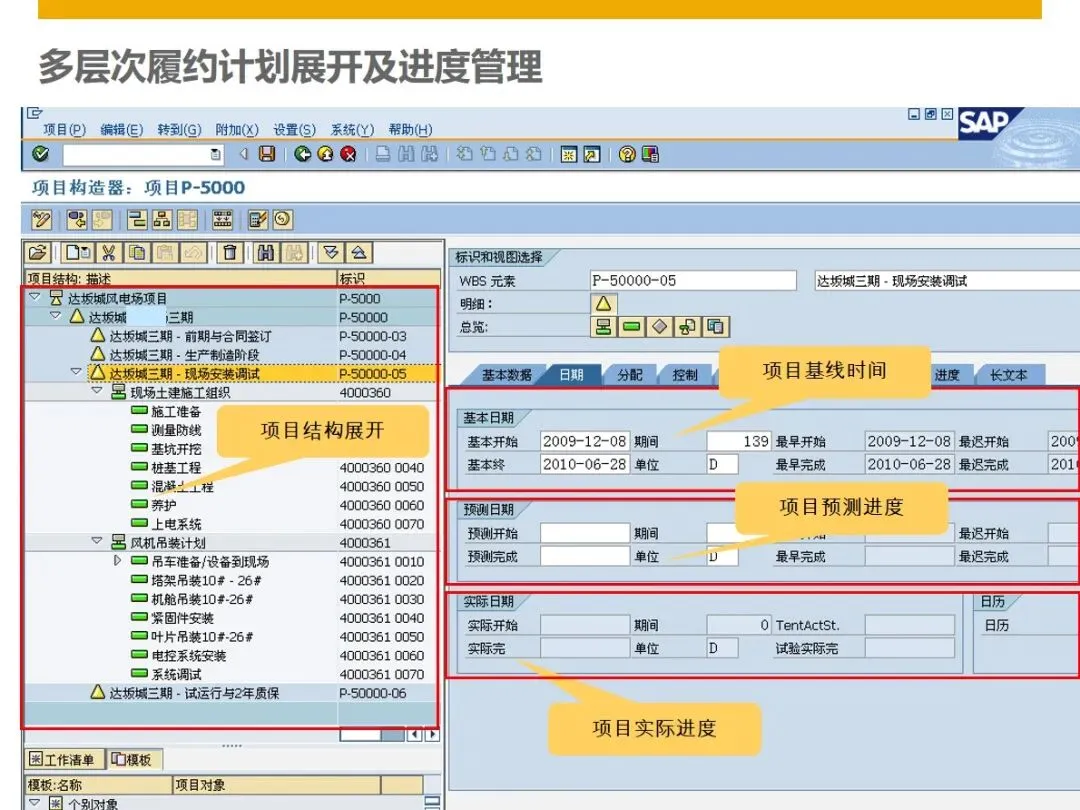The width and height of the screenshot is (1080, 810).
Task: Click the 预测开始 forecast start field
Action: point(585,533)
